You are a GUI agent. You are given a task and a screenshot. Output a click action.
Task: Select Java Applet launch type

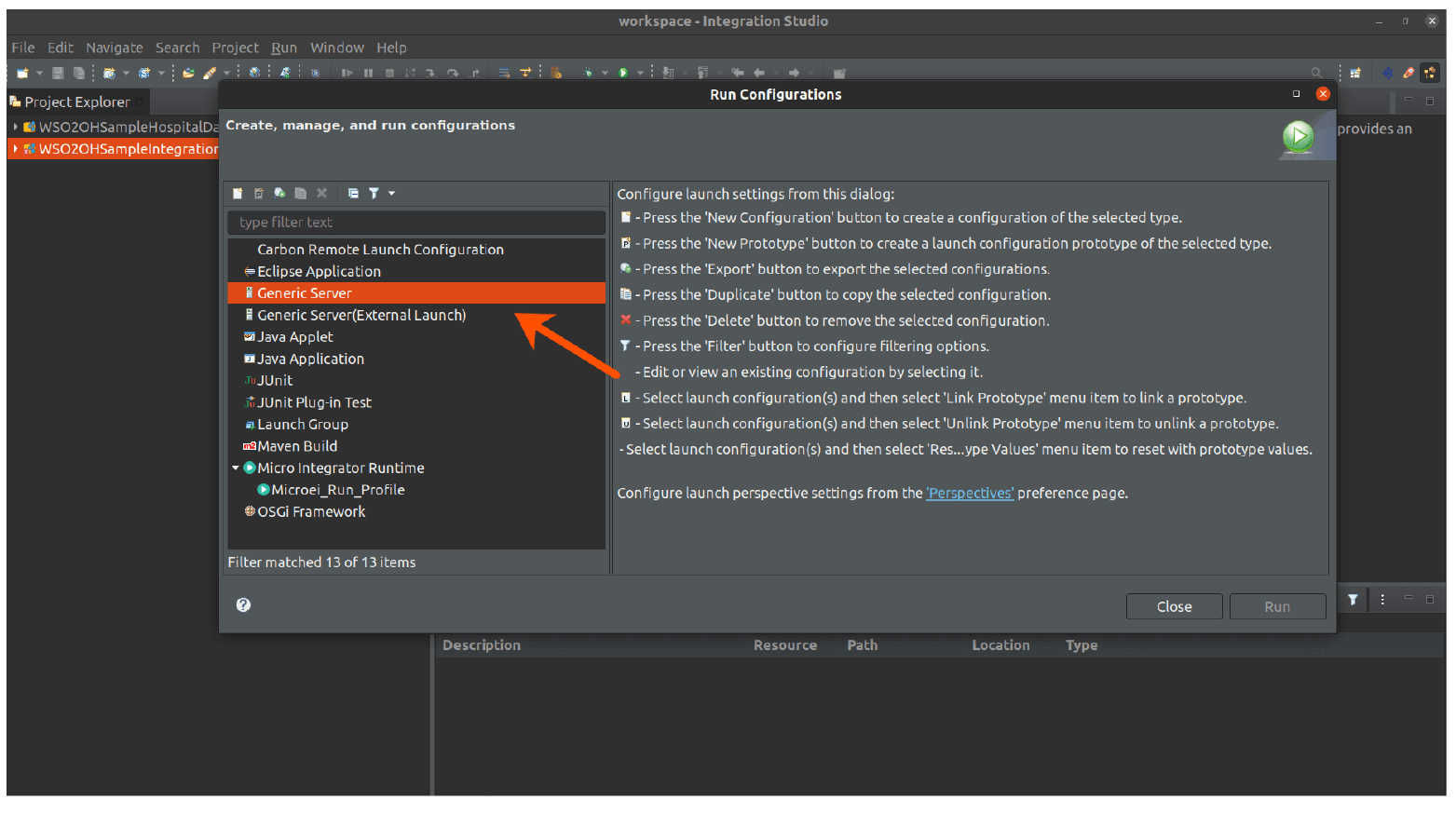click(x=294, y=337)
